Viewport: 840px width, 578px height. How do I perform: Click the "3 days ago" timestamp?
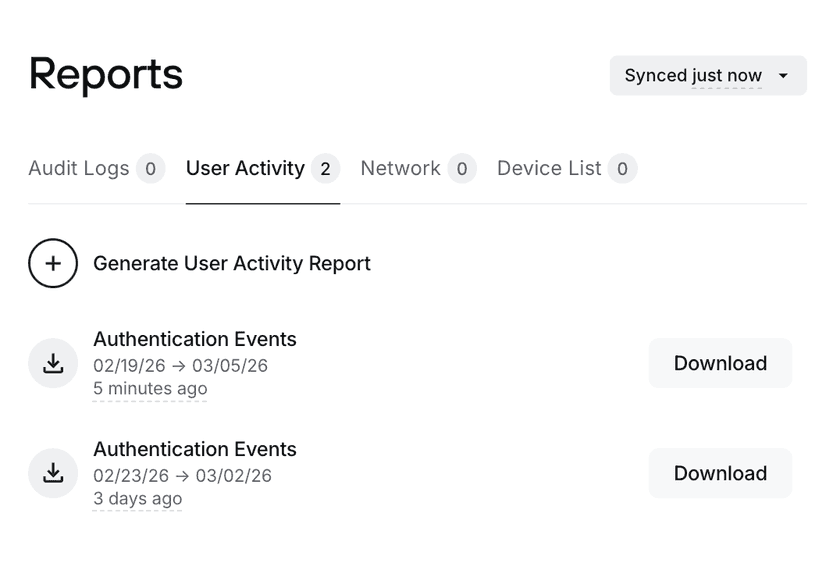point(137,499)
